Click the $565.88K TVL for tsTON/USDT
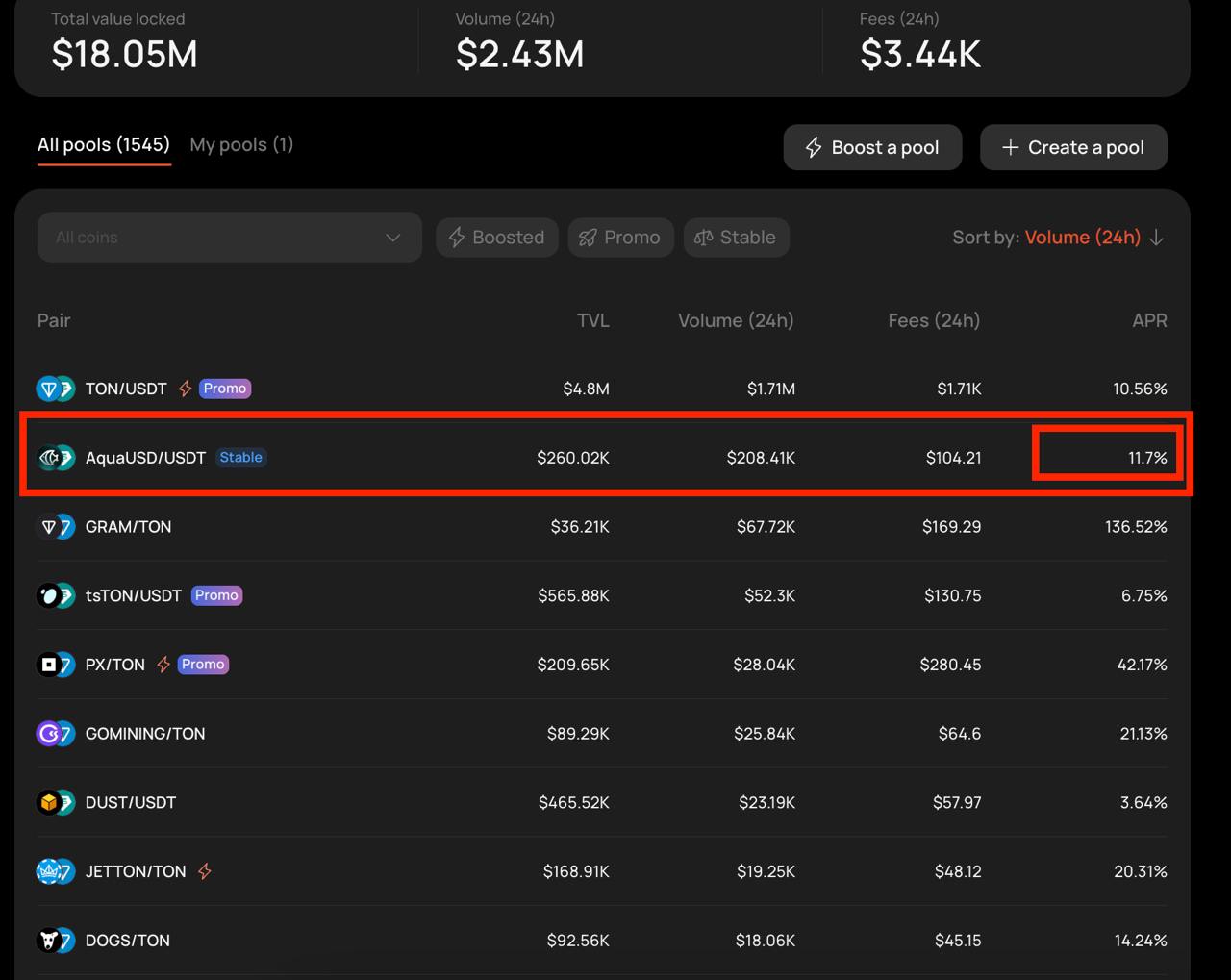 (573, 595)
